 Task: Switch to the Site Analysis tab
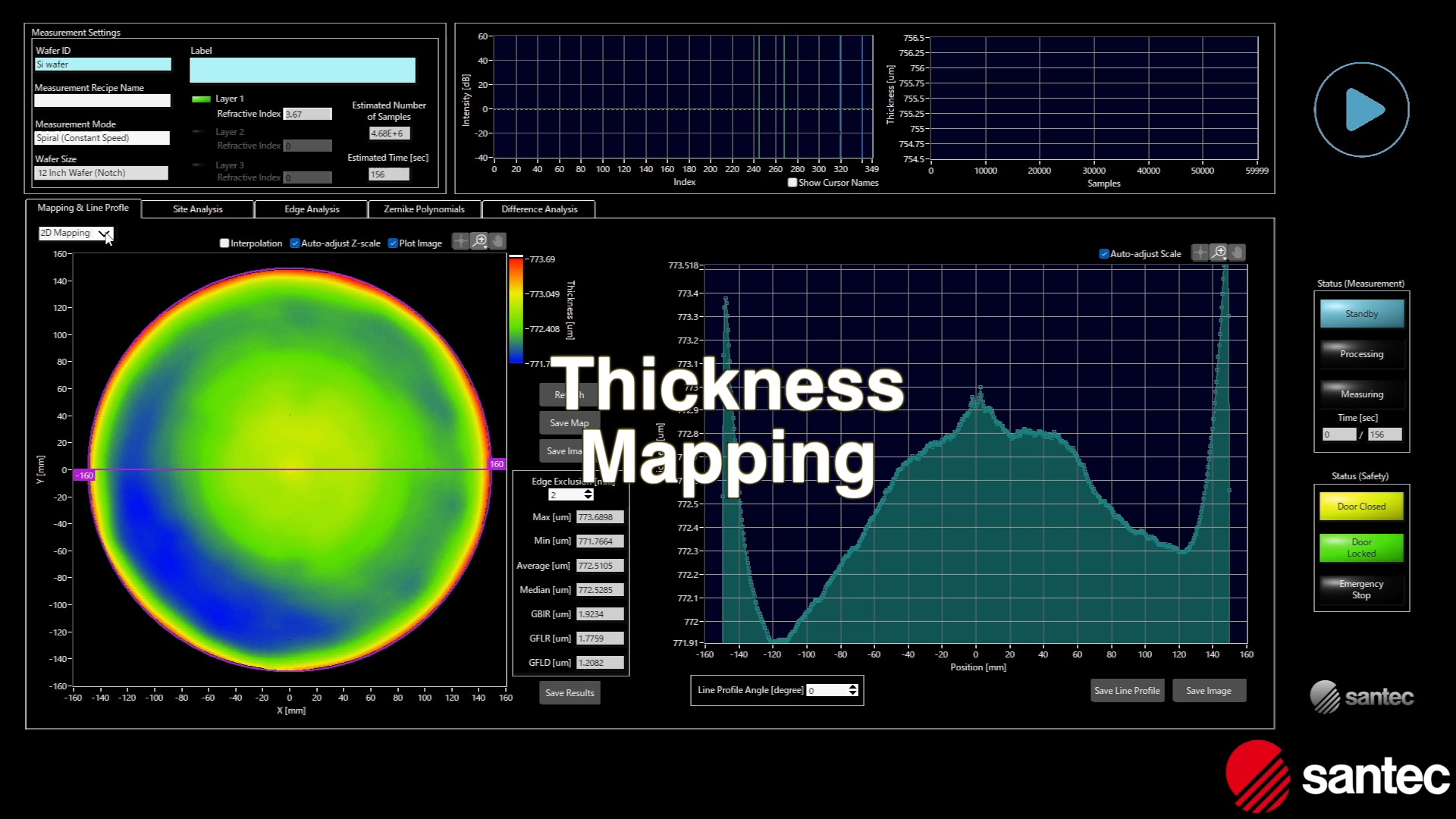(197, 209)
